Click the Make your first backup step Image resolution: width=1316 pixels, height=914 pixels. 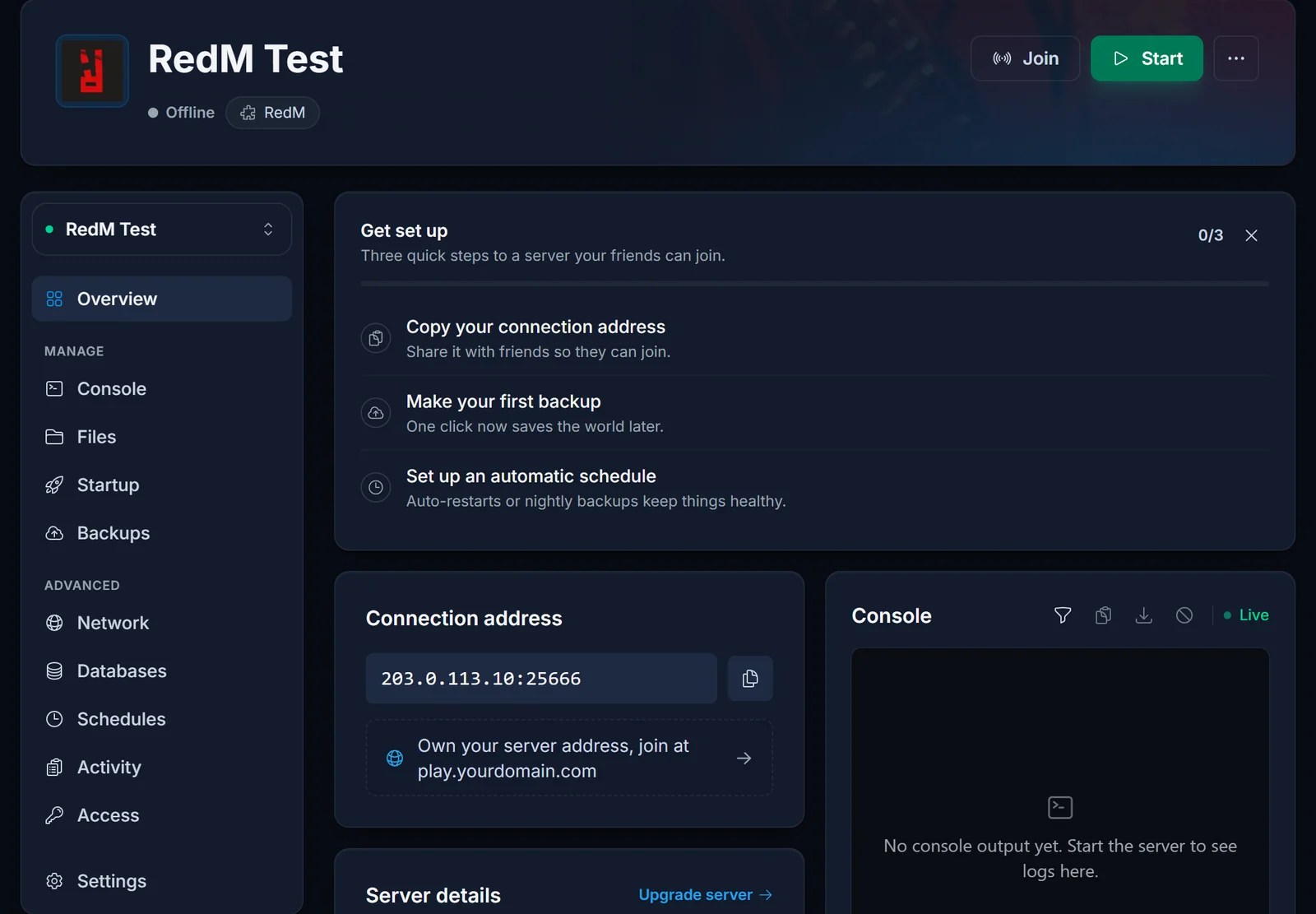point(814,413)
